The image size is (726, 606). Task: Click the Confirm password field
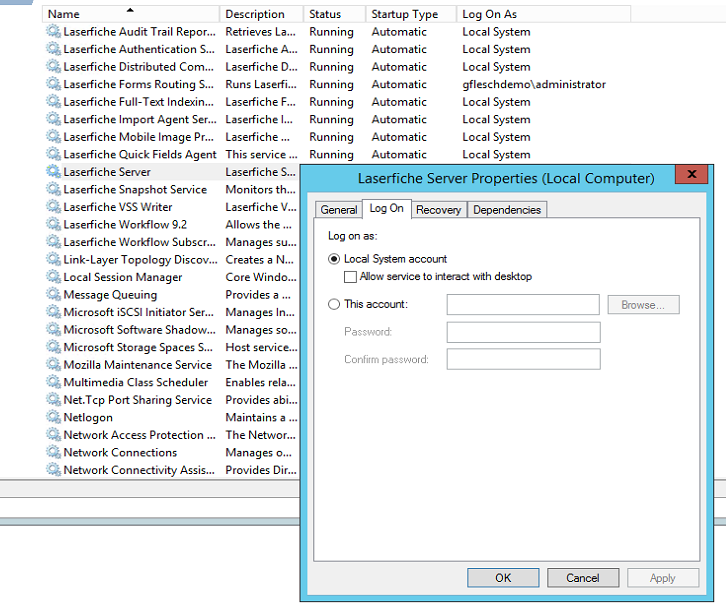(524, 359)
